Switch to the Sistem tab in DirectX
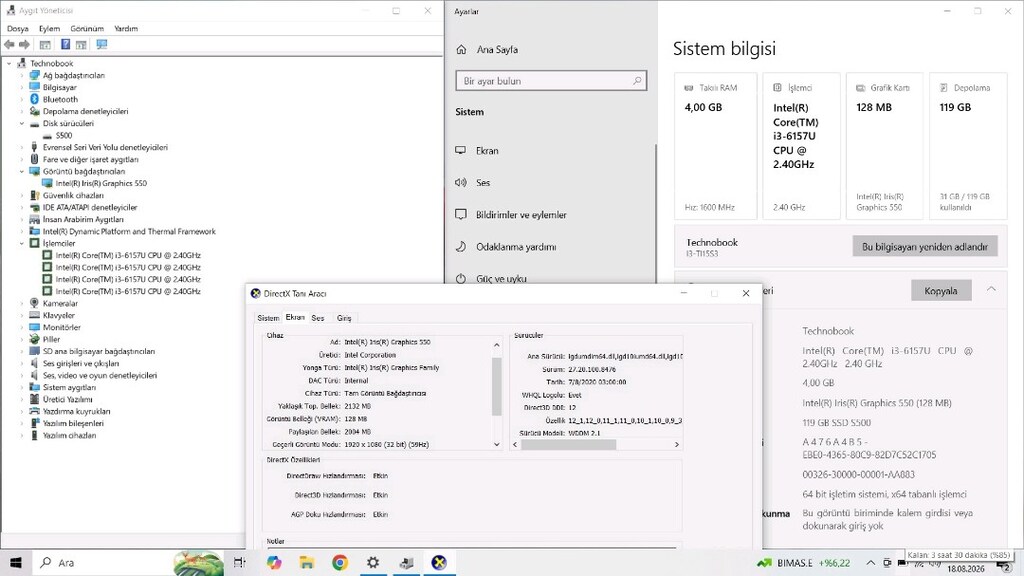Screen dimensions: 1024x576 [268, 318]
